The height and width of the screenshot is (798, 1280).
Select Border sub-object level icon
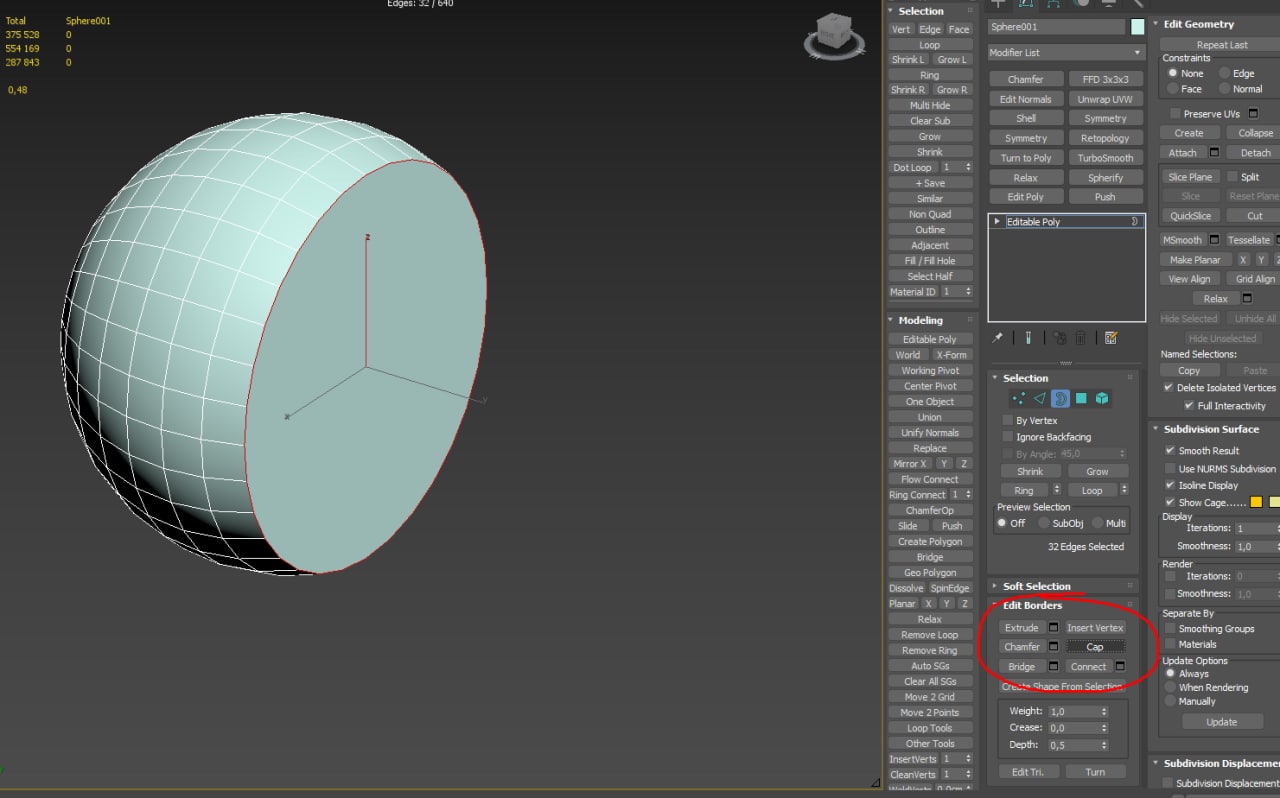click(x=1060, y=398)
